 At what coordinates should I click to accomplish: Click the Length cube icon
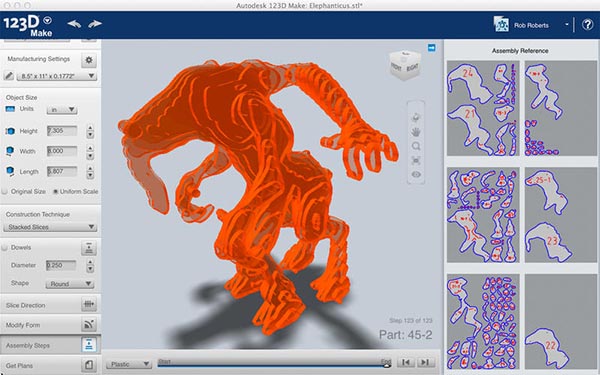(x=10, y=171)
